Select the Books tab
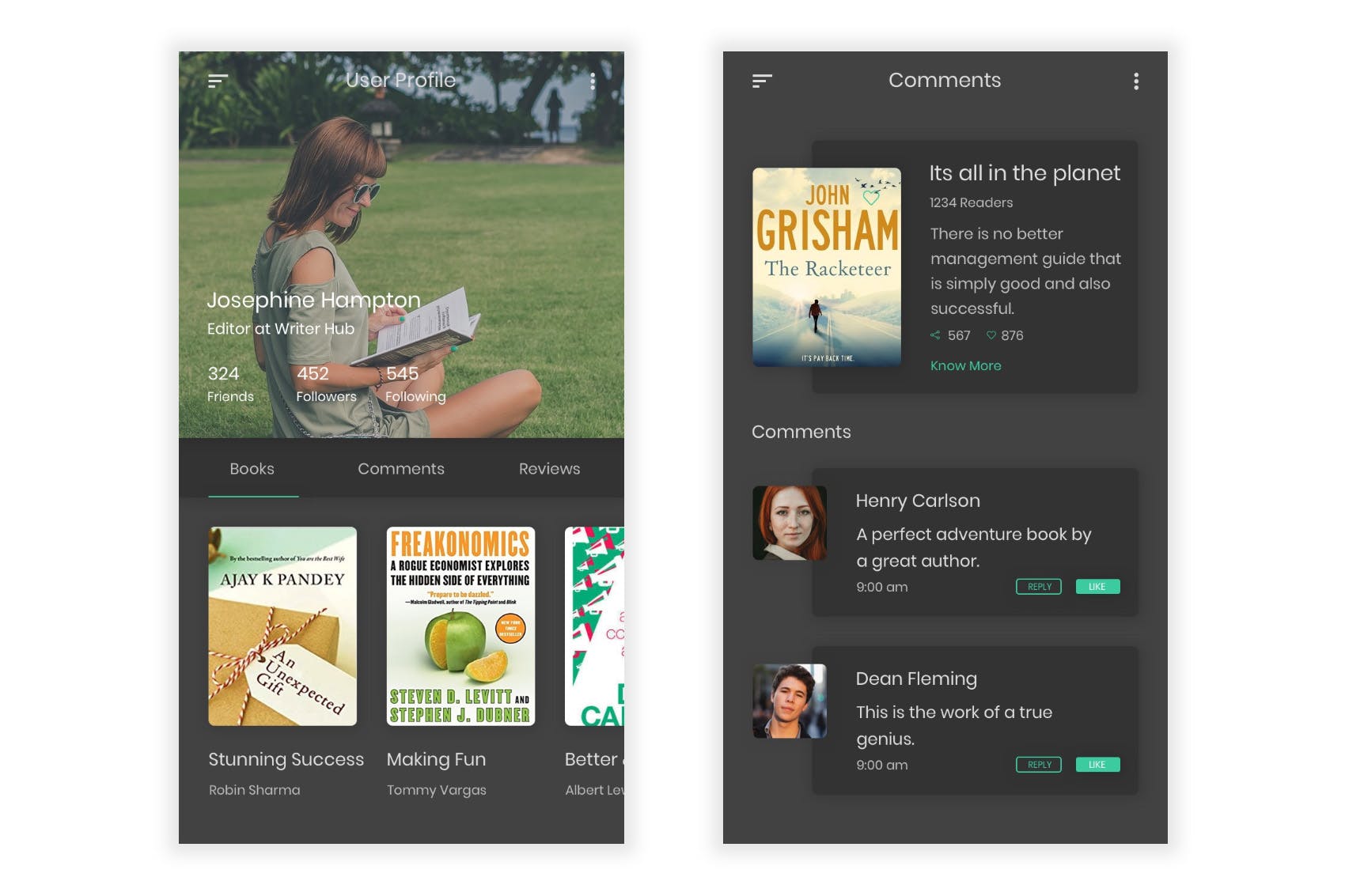Image resolution: width=1345 pixels, height=896 pixels. (x=252, y=468)
